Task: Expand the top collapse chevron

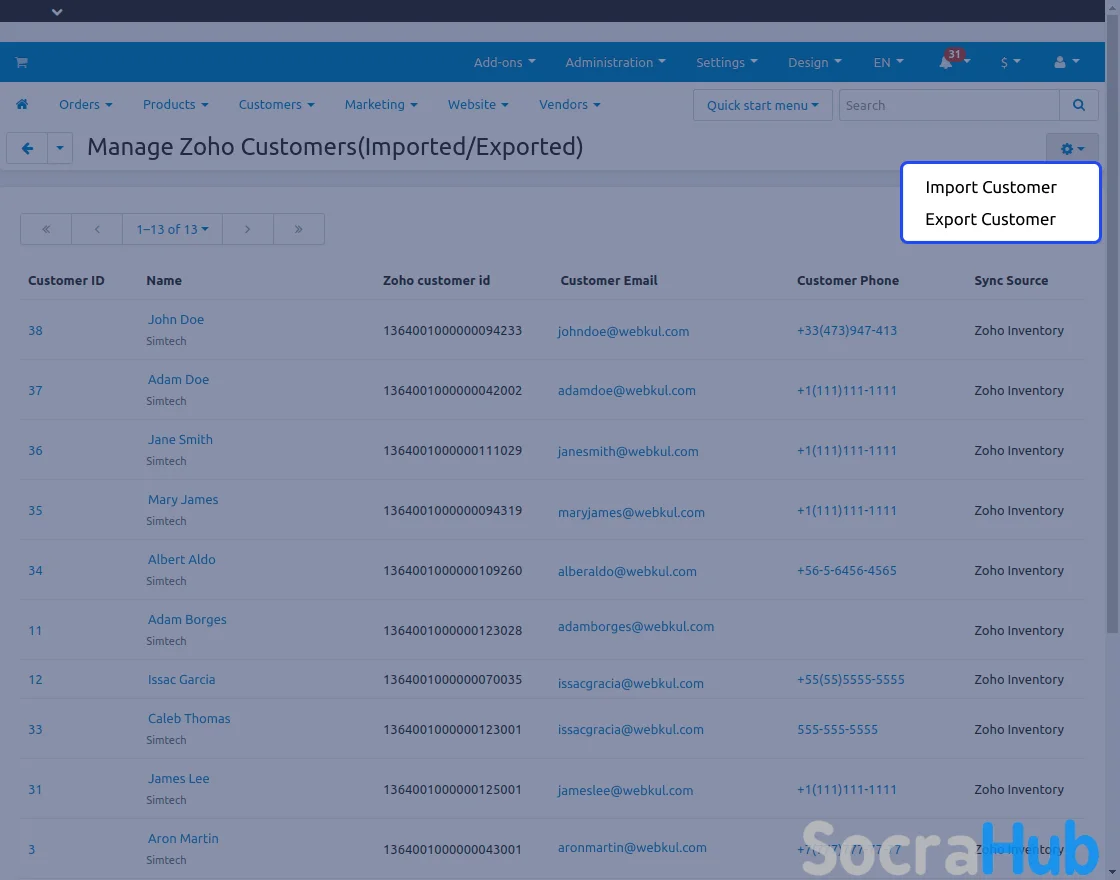Action: click(57, 12)
